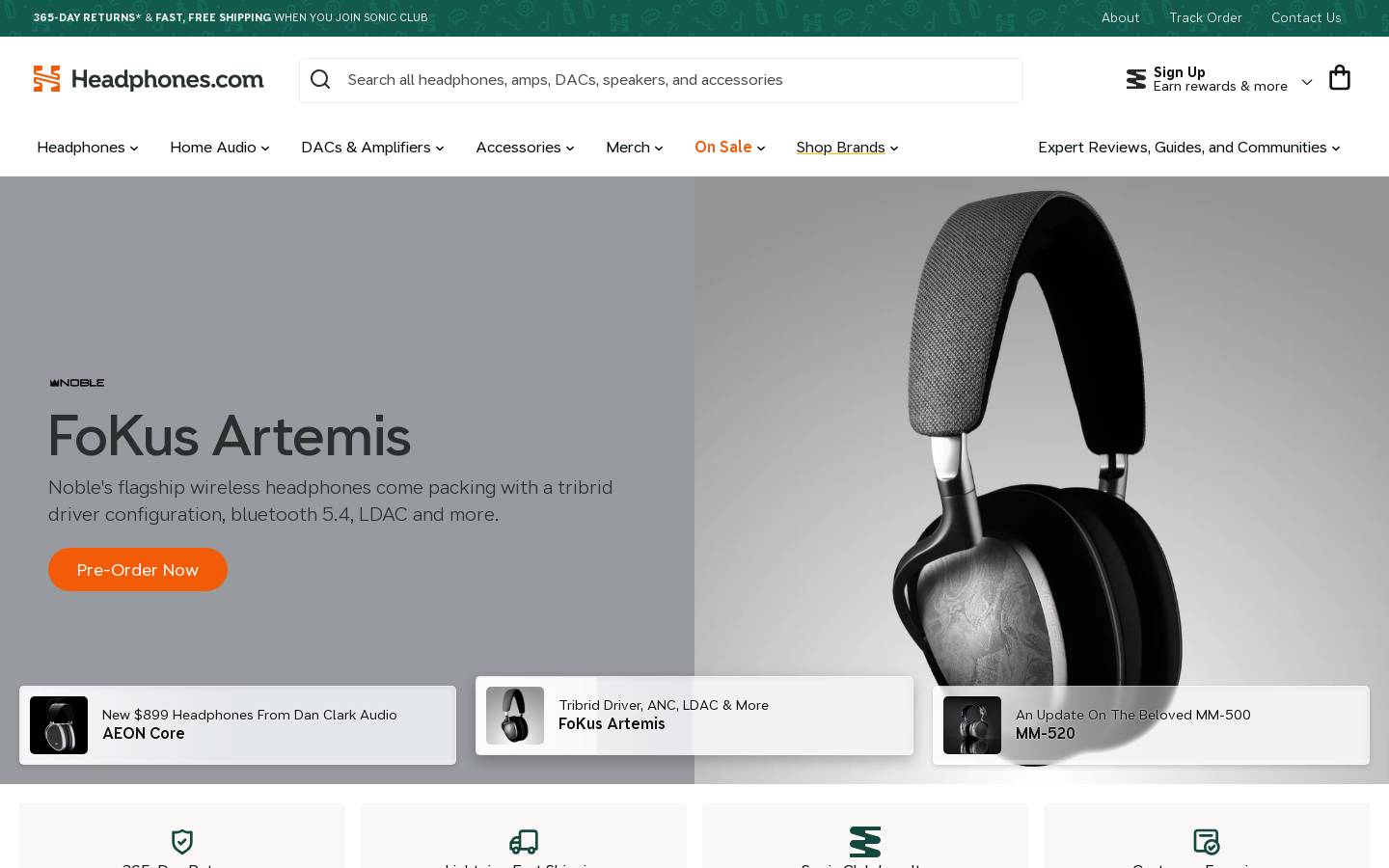This screenshot has width=1389, height=868.
Task: Click the Pre-Order Now button
Action: pyautogui.click(x=138, y=570)
